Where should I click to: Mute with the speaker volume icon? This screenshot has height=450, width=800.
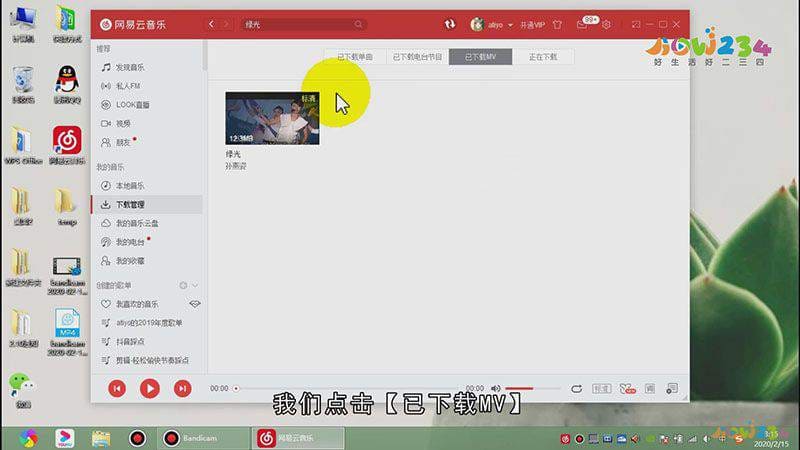pyautogui.click(x=495, y=389)
